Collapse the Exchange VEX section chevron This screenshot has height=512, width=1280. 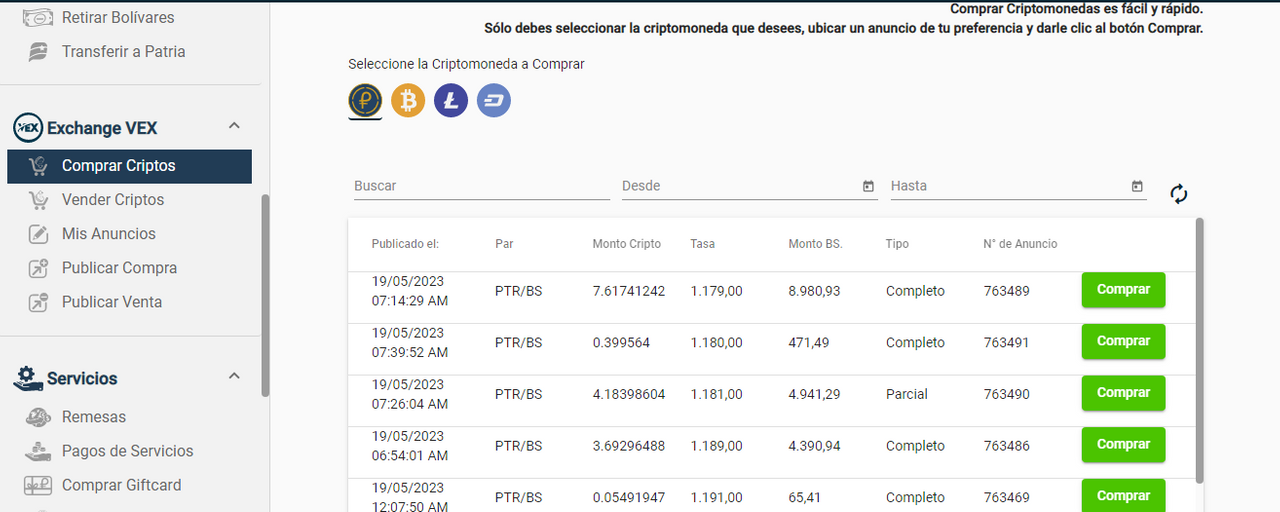click(x=234, y=126)
